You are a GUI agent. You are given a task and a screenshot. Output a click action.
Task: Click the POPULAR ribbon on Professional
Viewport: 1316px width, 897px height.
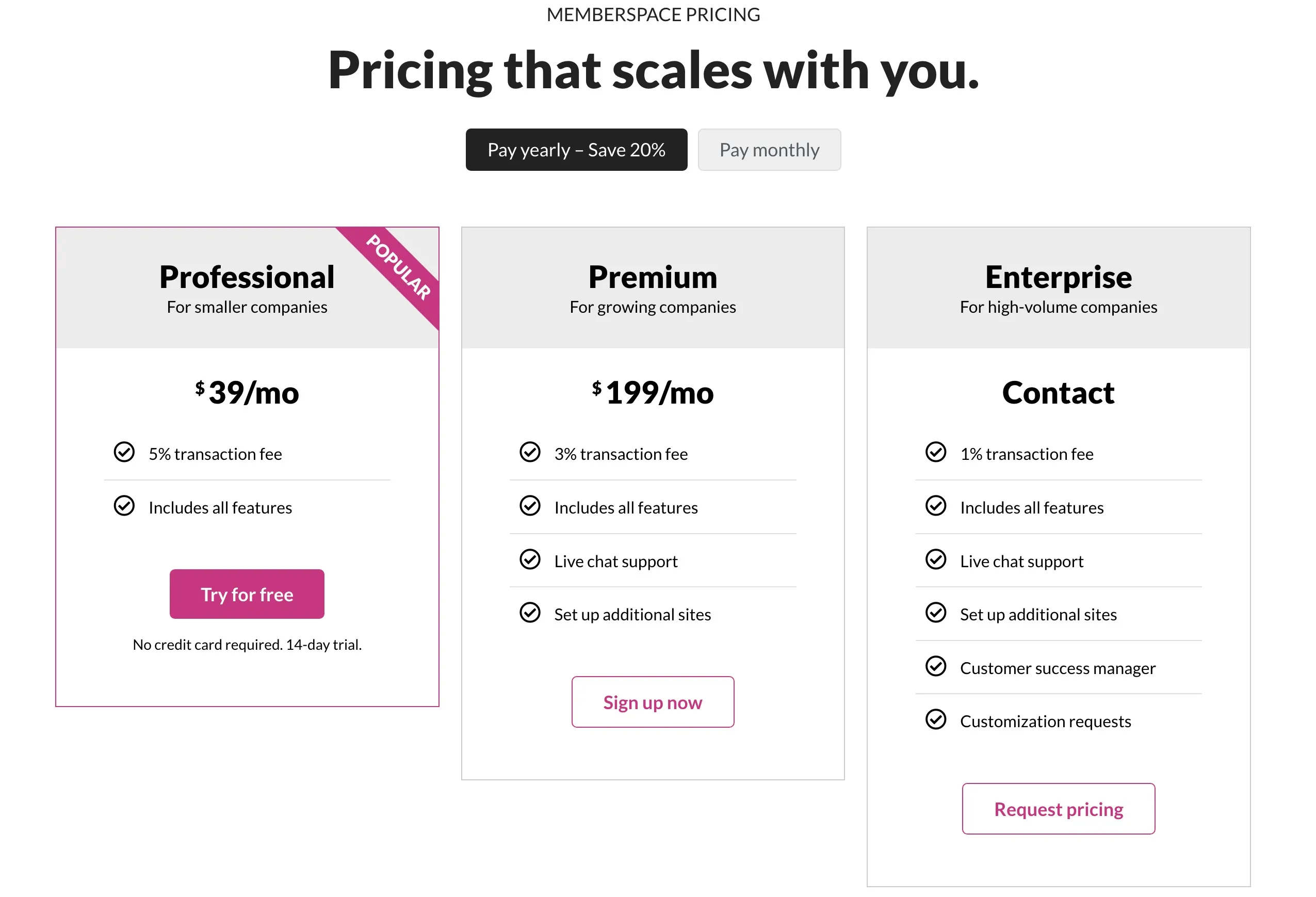click(398, 268)
